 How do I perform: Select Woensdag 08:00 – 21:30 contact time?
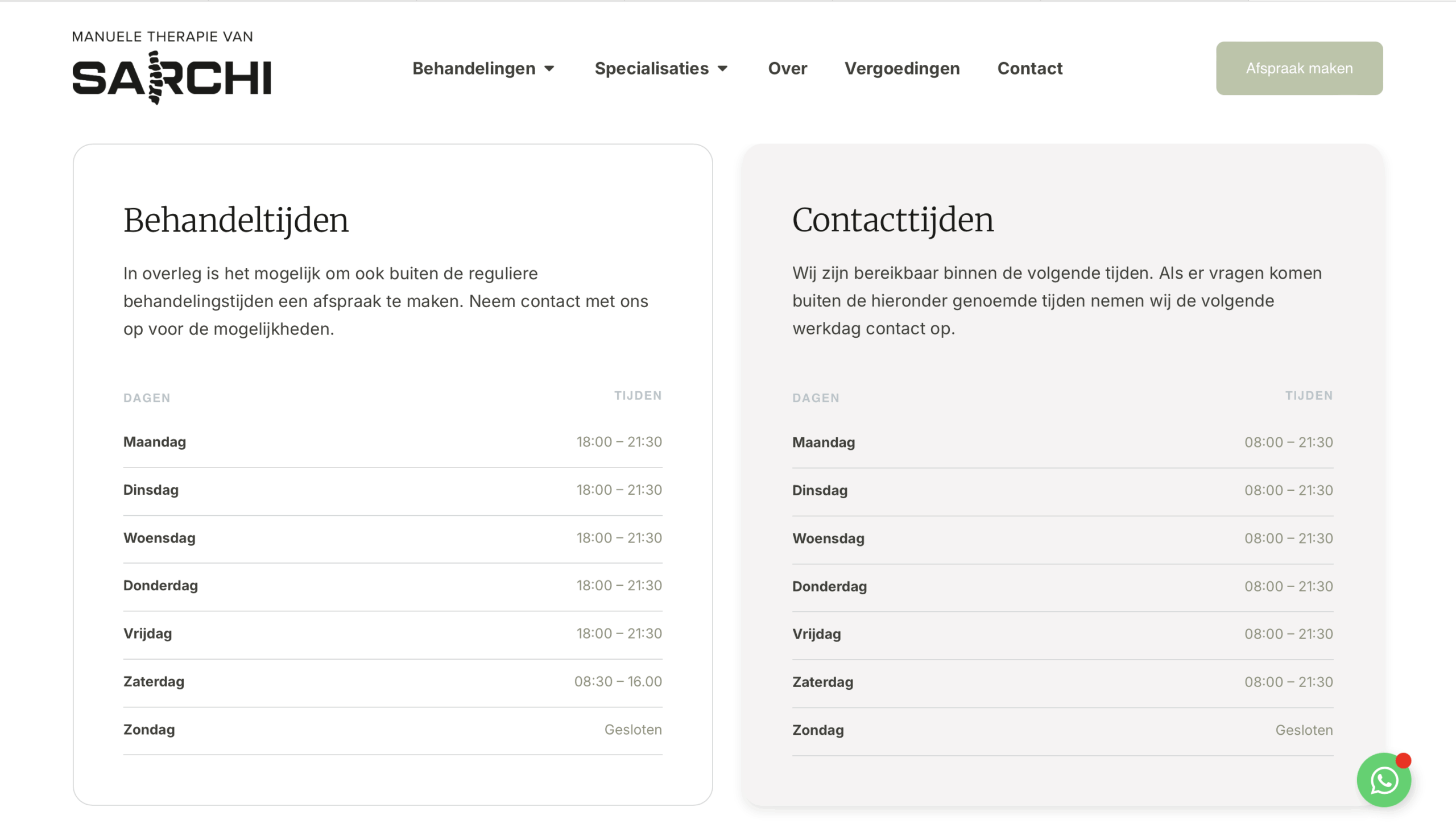click(x=1288, y=539)
